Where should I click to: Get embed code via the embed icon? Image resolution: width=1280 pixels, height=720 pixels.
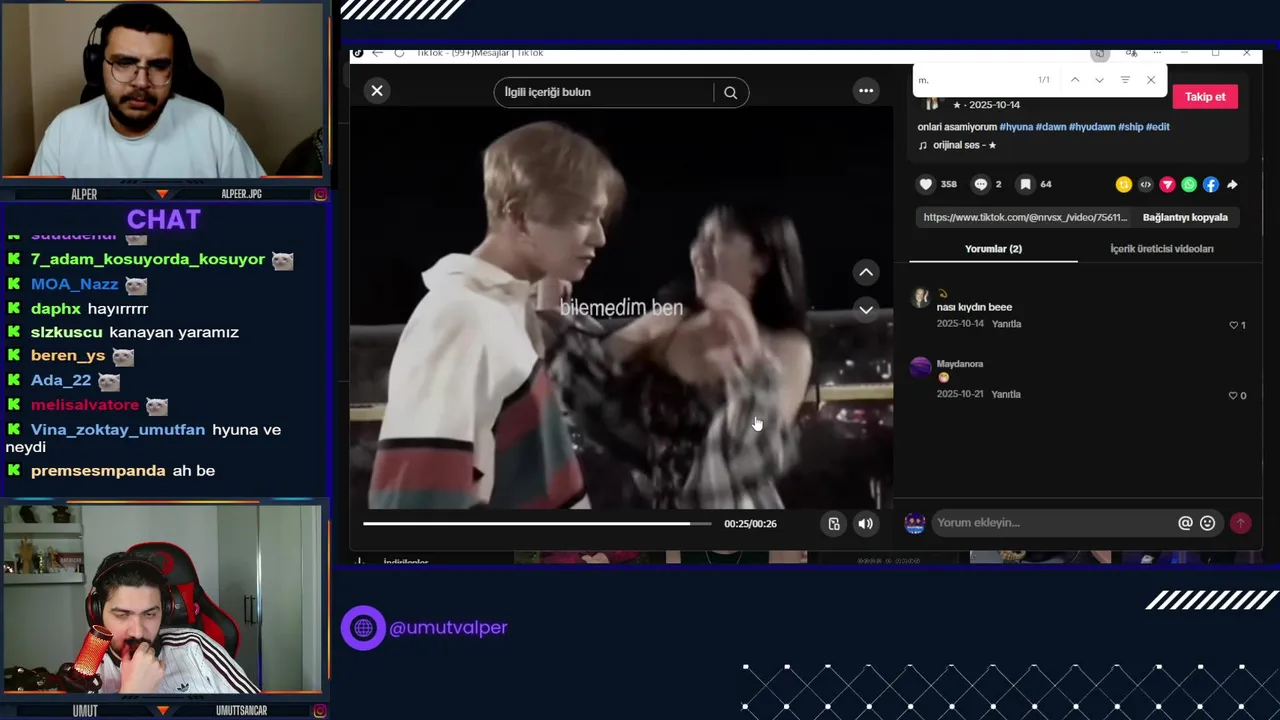tap(1146, 184)
